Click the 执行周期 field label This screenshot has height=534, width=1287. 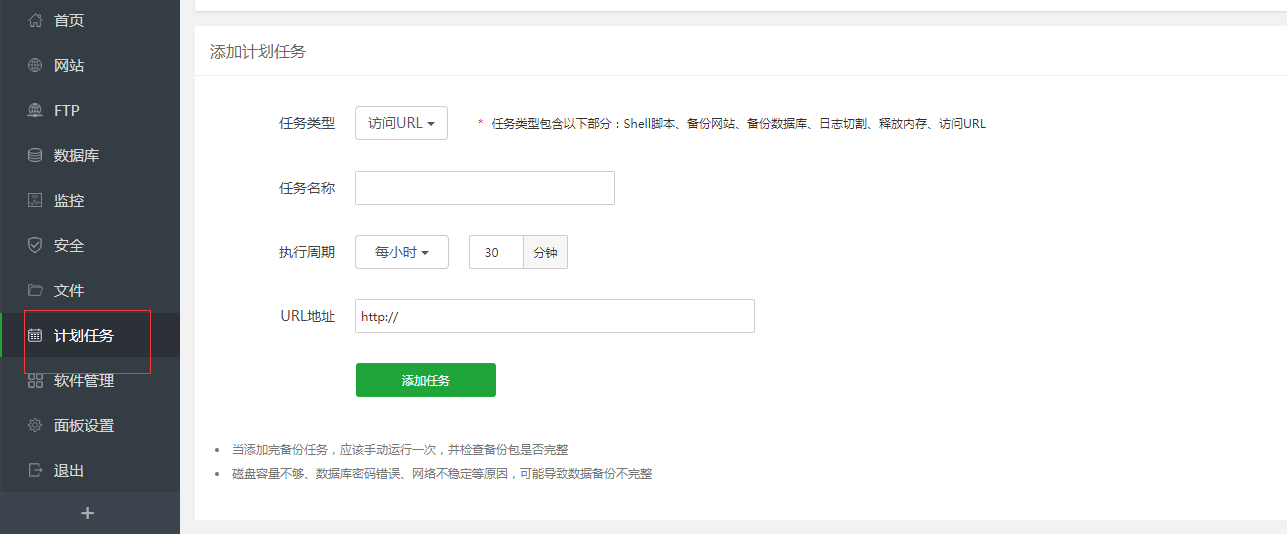coord(307,252)
